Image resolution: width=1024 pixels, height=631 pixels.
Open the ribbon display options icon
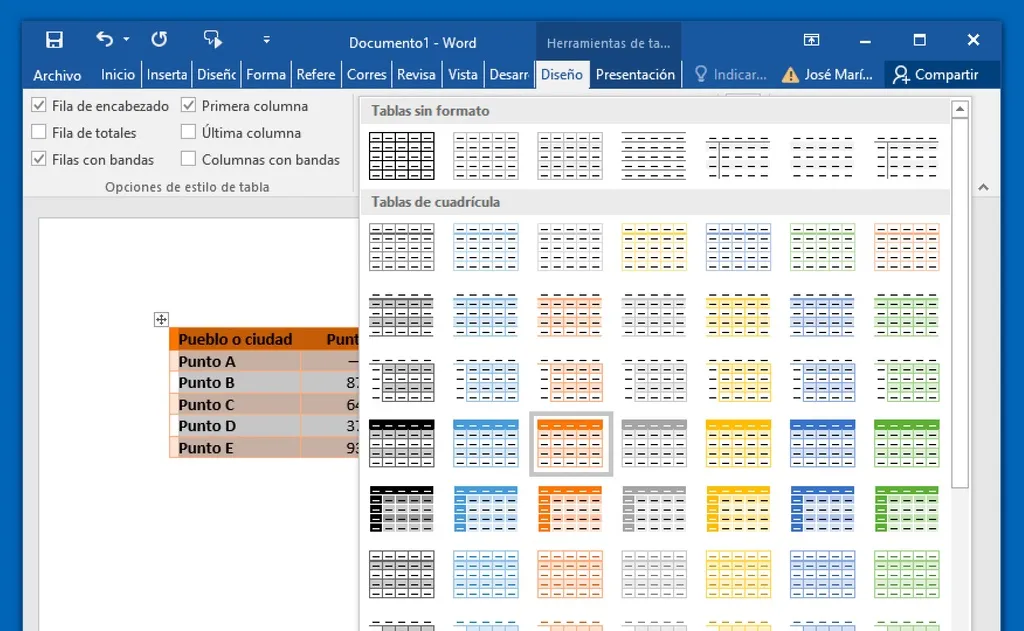pyautogui.click(x=810, y=40)
